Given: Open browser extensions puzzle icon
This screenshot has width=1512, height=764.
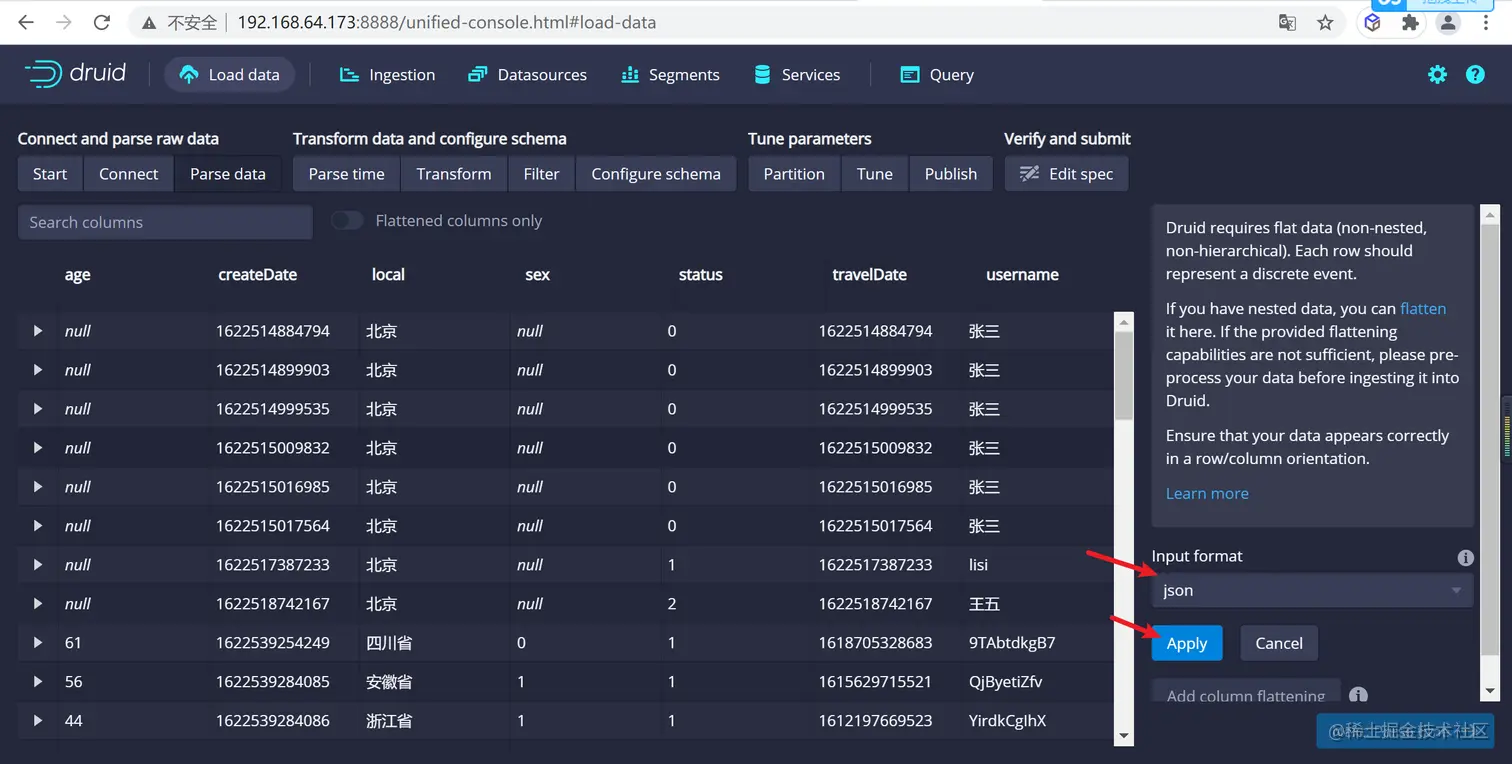Looking at the screenshot, I should click(x=1410, y=22).
